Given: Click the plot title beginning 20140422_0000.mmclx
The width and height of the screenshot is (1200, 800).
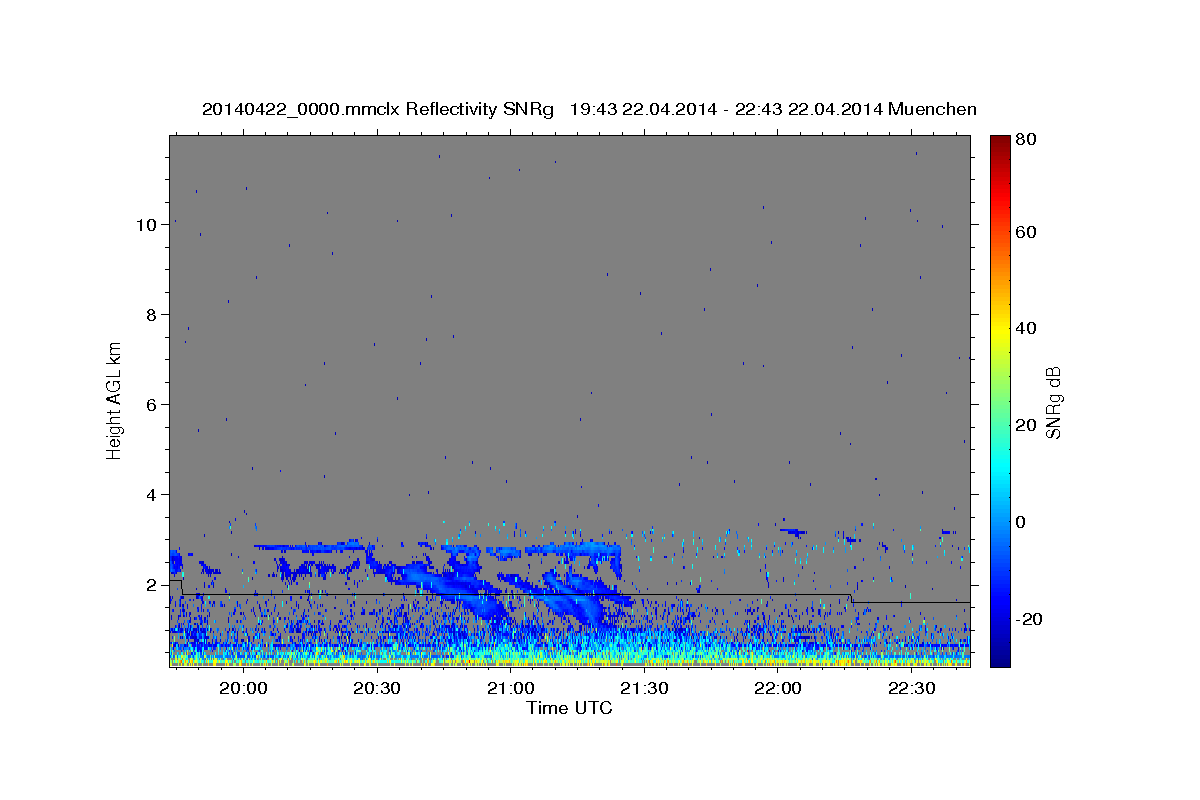Looking at the screenshot, I should pos(589,109).
